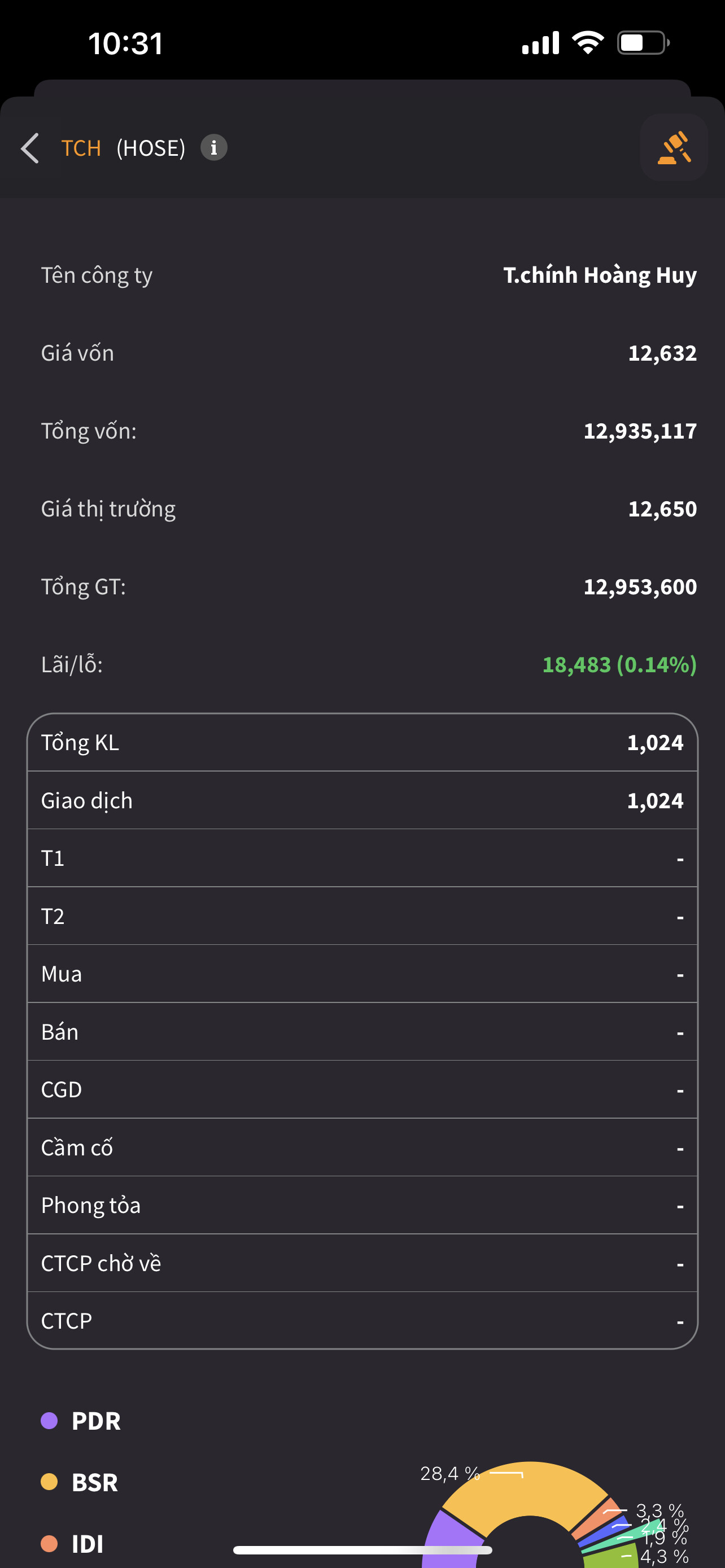
Task: Select the yellow BSR legend dot
Action: coord(49,1482)
